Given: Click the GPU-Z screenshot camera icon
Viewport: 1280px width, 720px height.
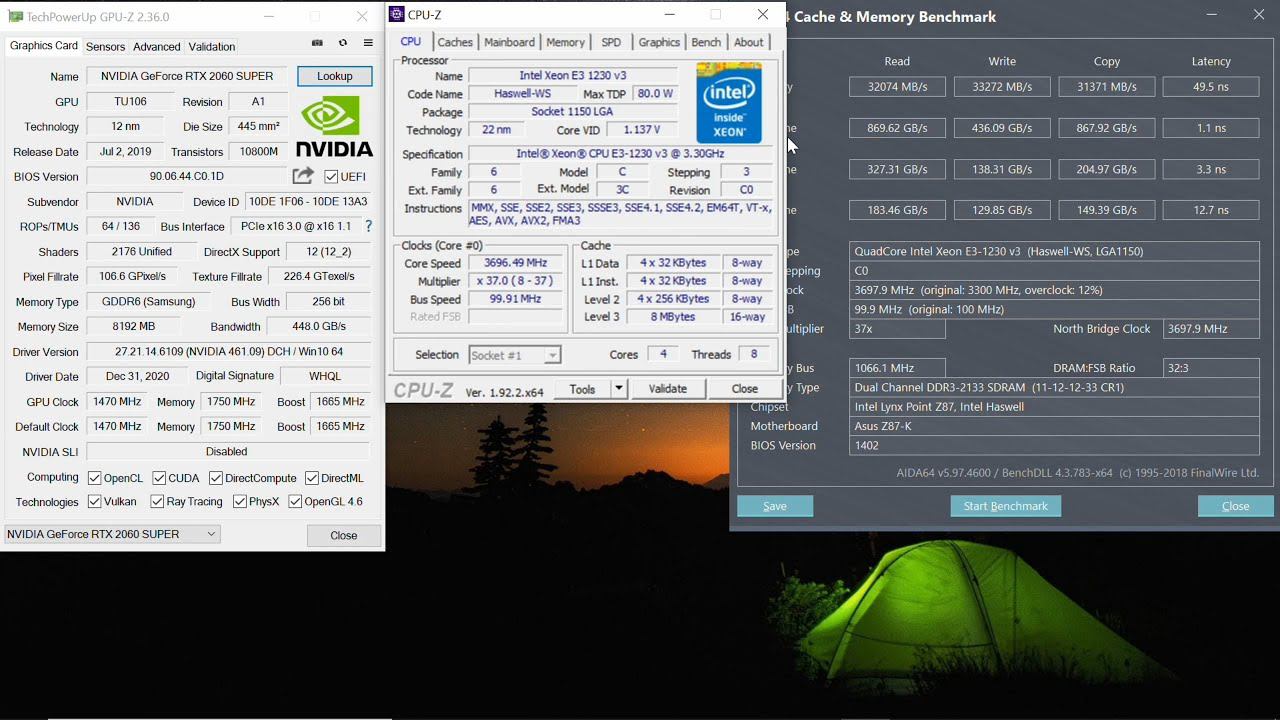Looking at the screenshot, I should pyautogui.click(x=317, y=43).
